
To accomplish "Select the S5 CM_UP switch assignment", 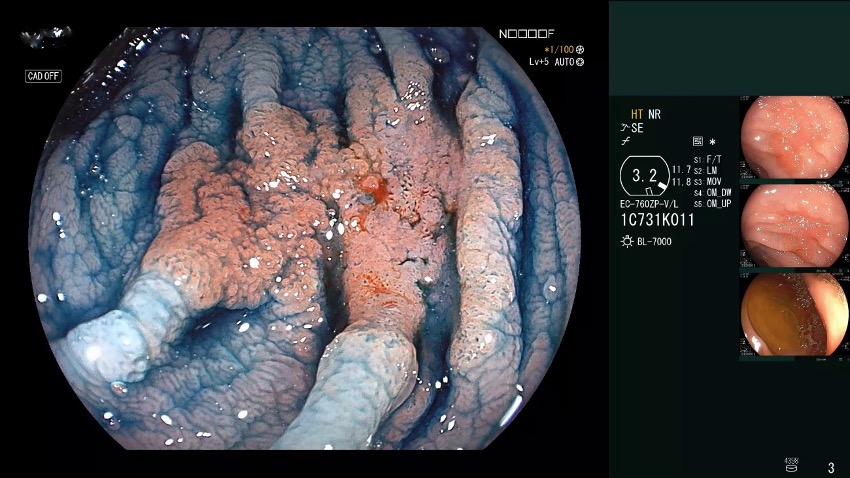I will [712, 204].
